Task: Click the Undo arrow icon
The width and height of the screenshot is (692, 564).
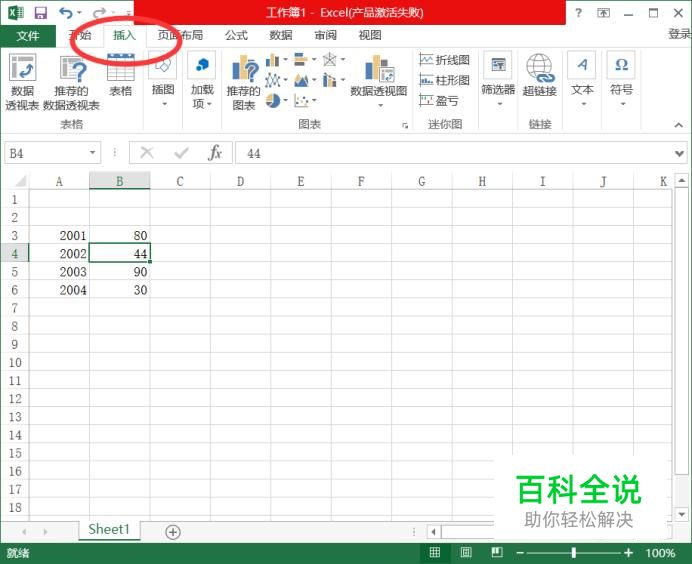Action: click(x=66, y=13)
